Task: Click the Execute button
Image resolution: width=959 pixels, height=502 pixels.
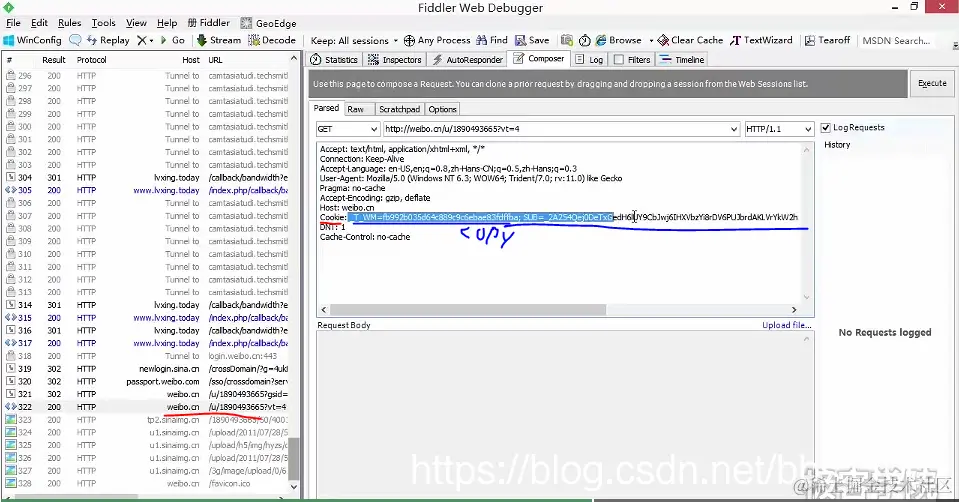Action: [932, 84]
